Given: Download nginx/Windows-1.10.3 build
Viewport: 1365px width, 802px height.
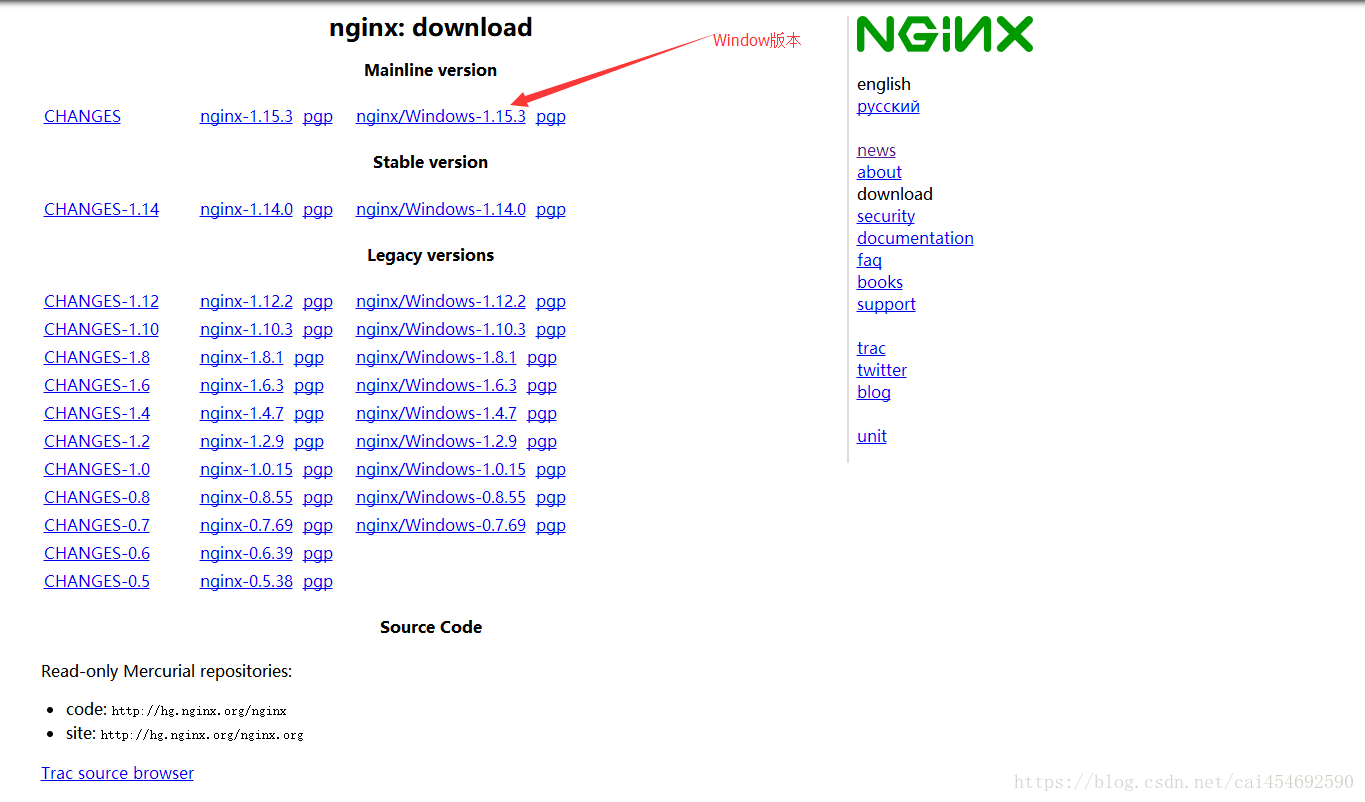Looking at the screenshot, I should [441, 329].
